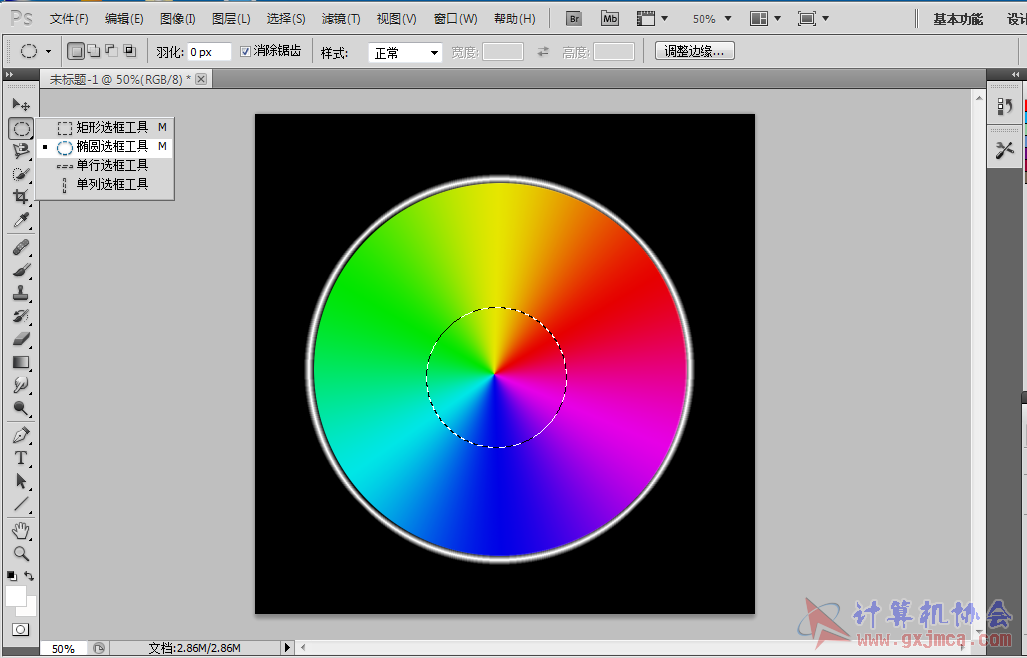Open the 帮助(H) menu
This screenshot has width=1027, height=658.
click(x=514, y=19)
